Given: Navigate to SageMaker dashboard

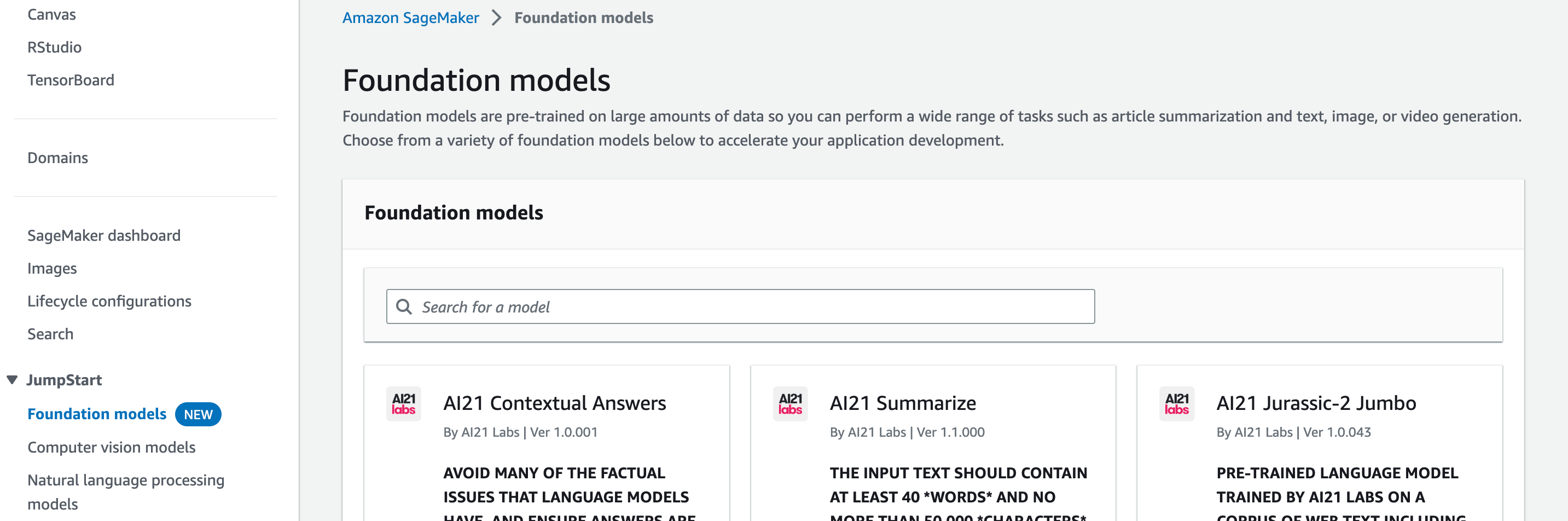Looking at the screenshot, I should [104, 235].
